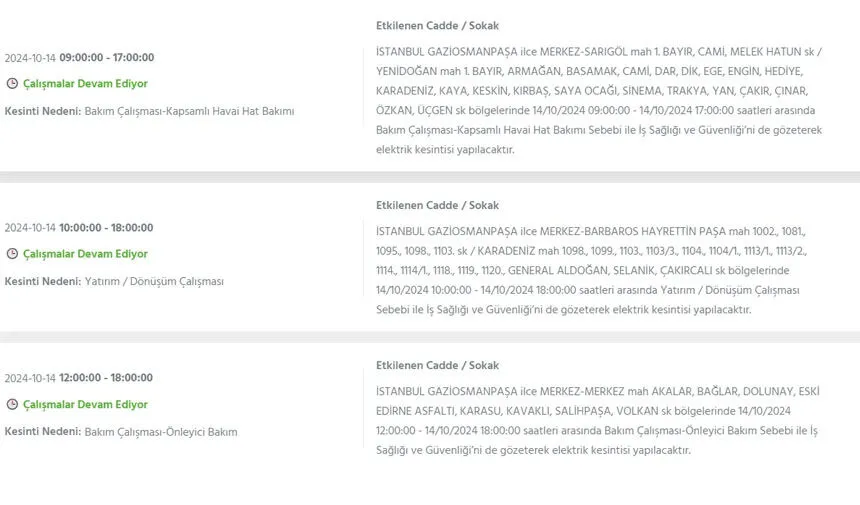
Task: Click the gray divider below the 09:00 outage card
Action: pyautogui.click(x=430, y=177)
